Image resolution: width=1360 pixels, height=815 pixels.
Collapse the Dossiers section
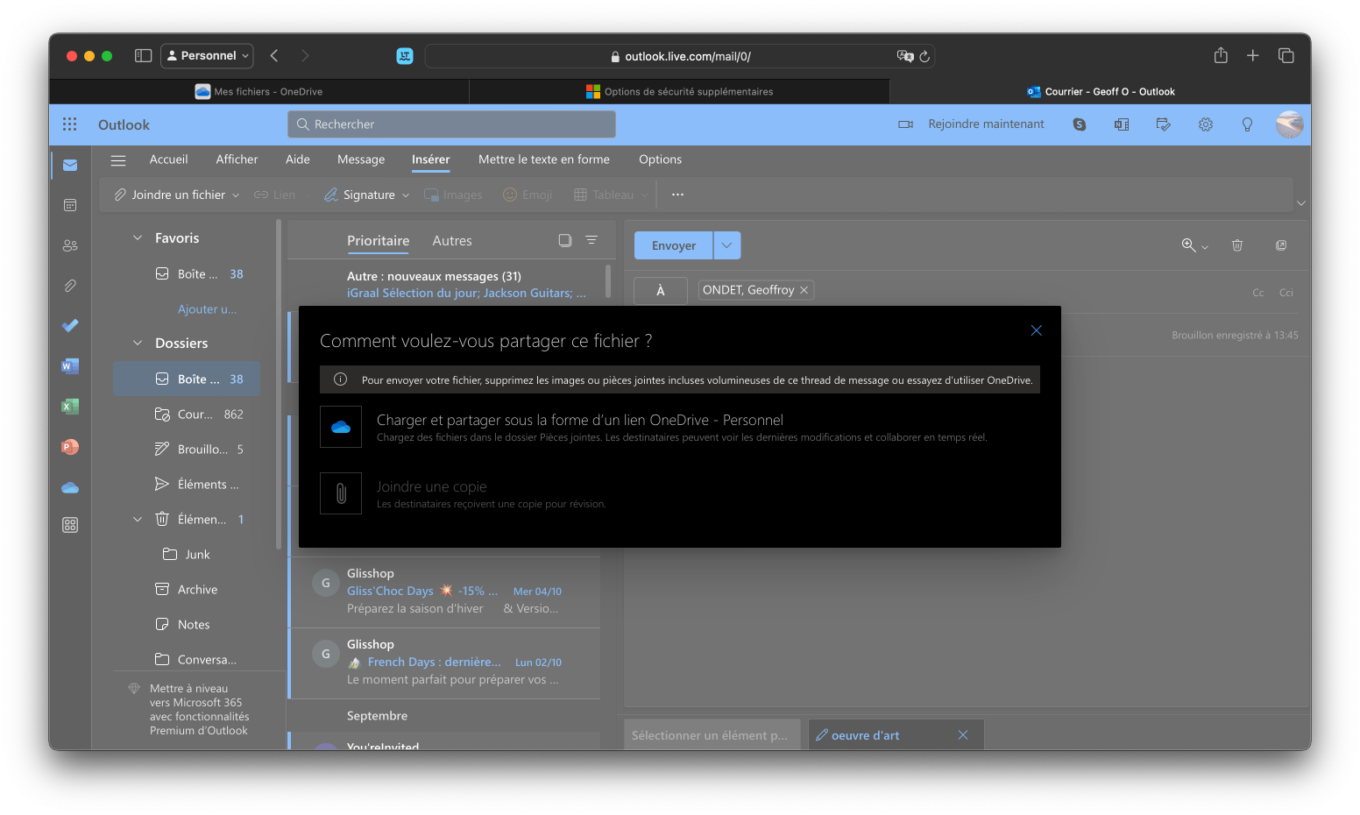point(138,343)
